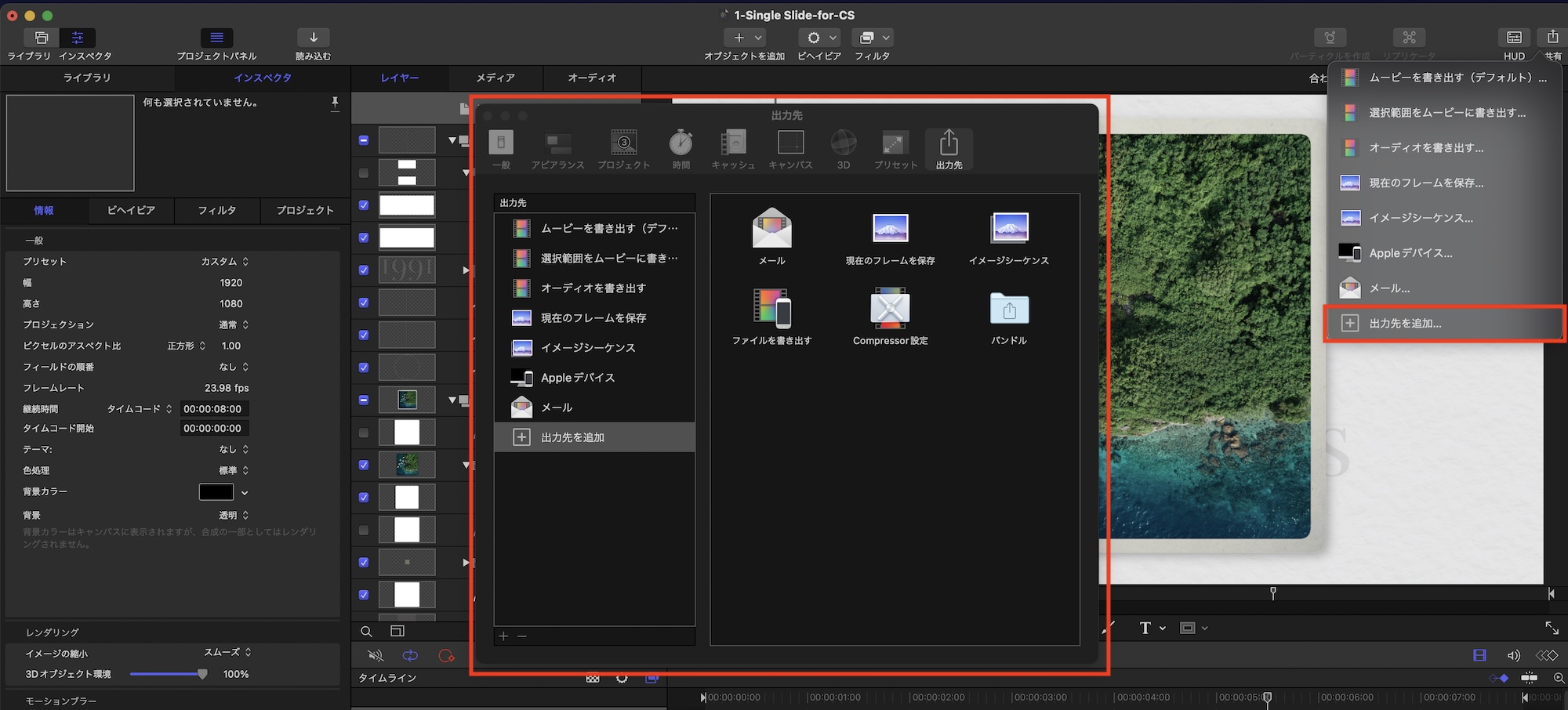Screen dimensions: 1568x710
Task: Click the plus button under the destinations list
Action: coord(503,636)
